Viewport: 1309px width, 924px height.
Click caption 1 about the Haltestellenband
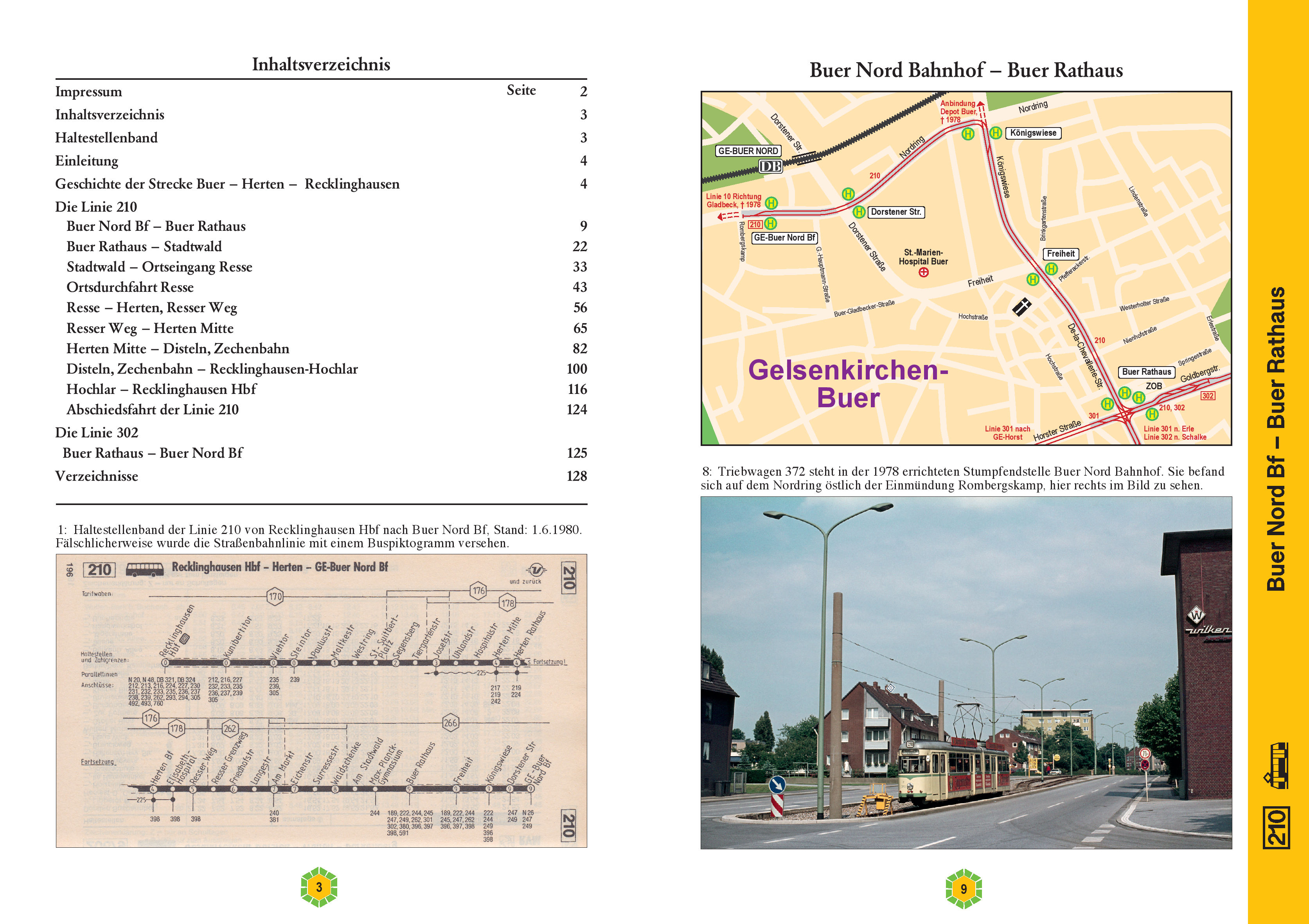(319, 536)
